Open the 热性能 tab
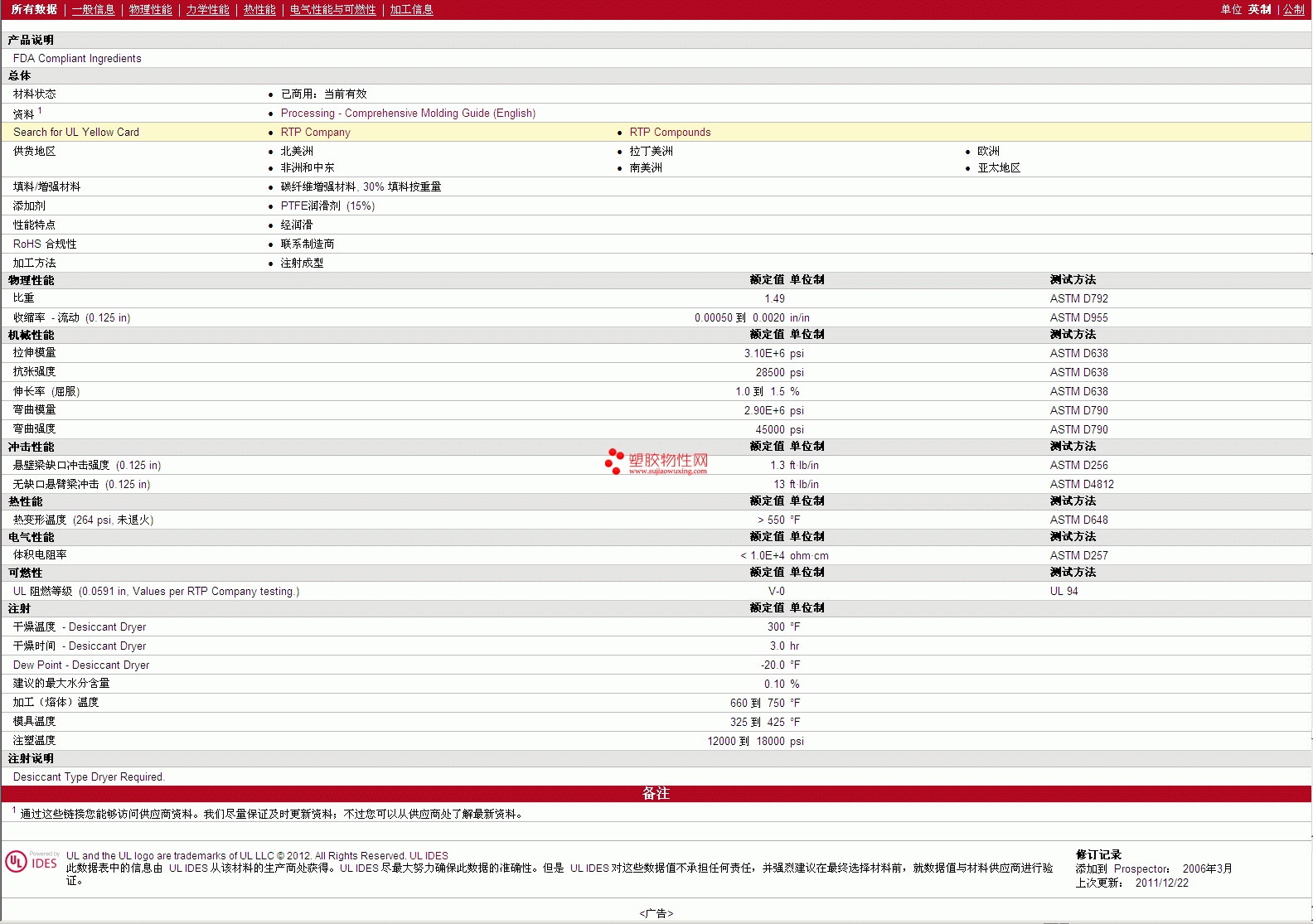 (x=259, y=10)
